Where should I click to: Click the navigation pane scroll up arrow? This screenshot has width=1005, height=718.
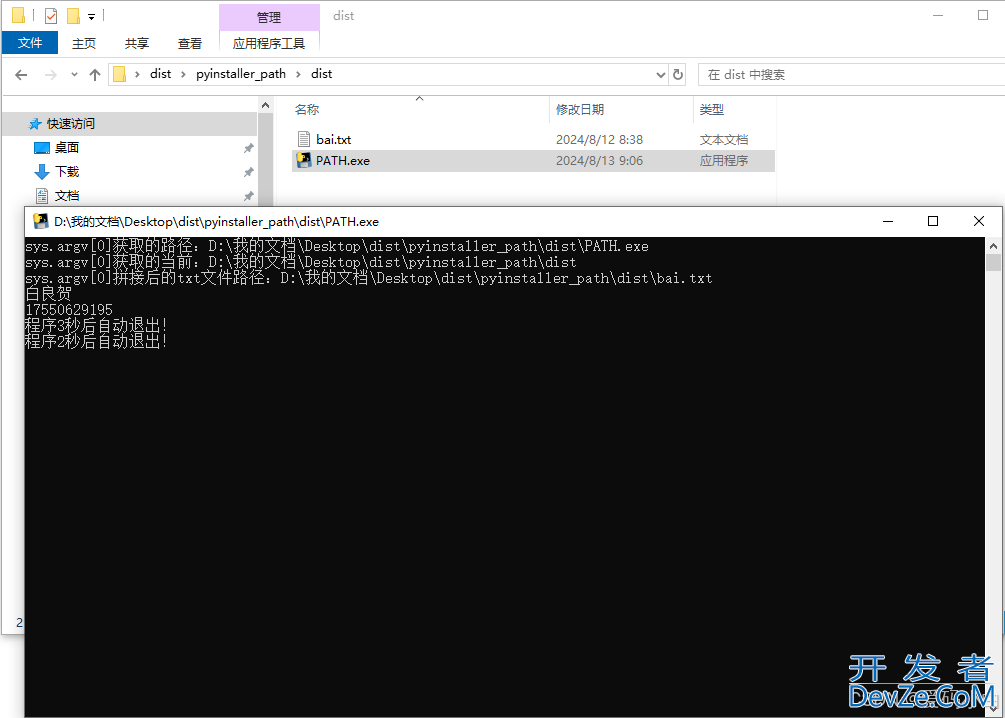(265, 105)
